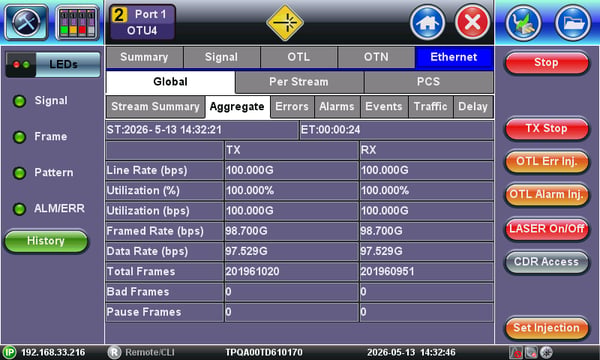Open the Stream Summary tab
The image size is (600, 360).
click(x=155, y=107)
